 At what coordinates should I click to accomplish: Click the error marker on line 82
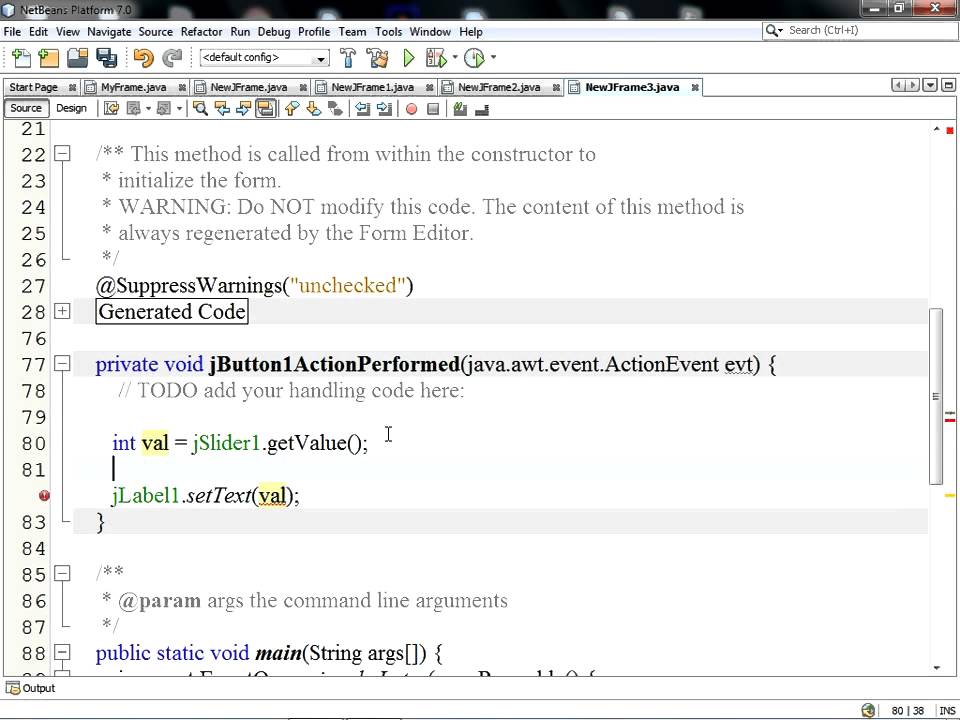click(x=44, y=495)
